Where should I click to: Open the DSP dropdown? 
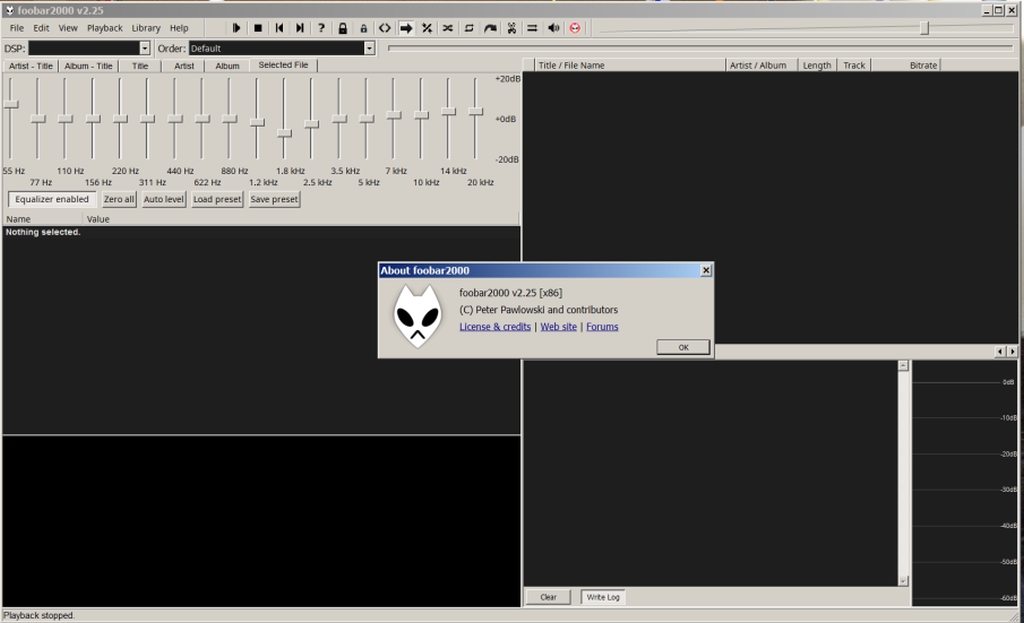(145, 48)
